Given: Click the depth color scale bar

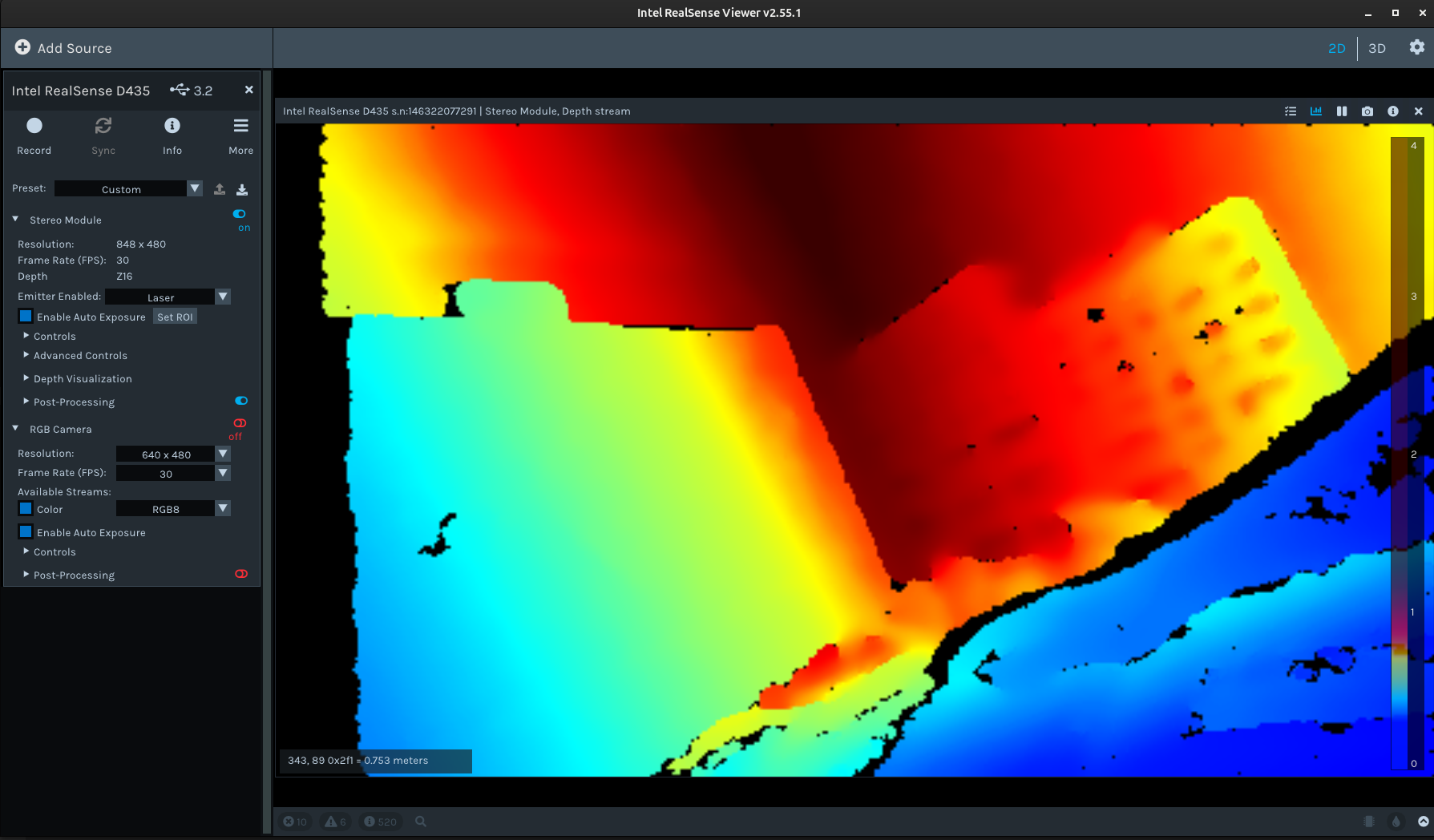Looking at the screenshot, I should tap(1408, 454).
